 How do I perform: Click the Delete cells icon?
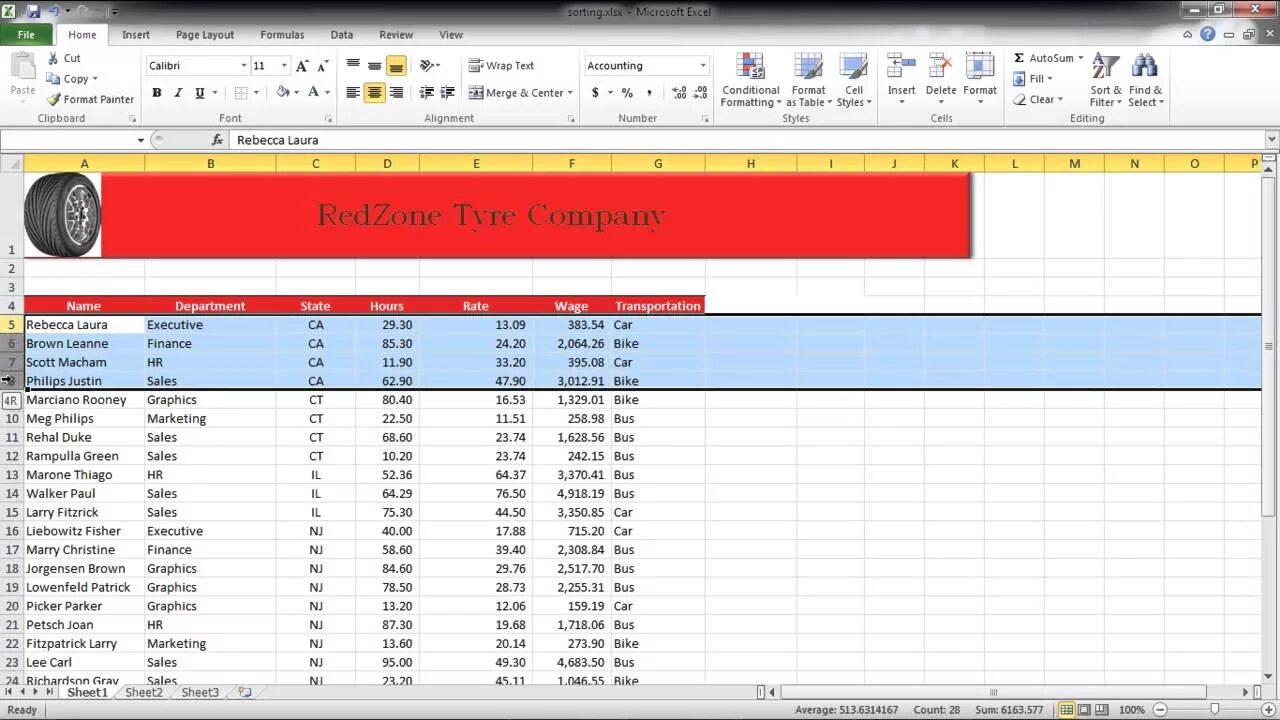[x=940, y=68]
